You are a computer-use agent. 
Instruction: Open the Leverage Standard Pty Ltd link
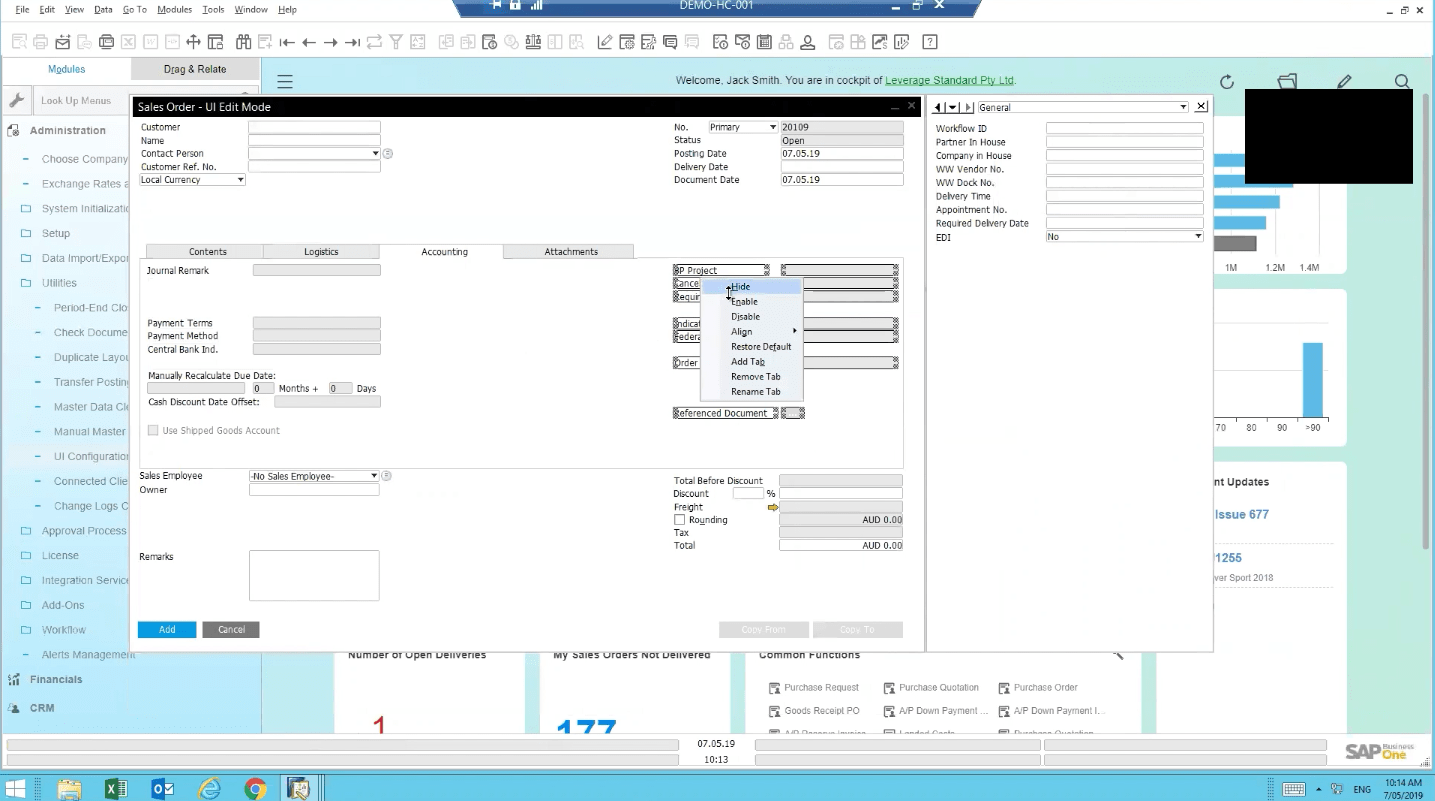[949, 80]
